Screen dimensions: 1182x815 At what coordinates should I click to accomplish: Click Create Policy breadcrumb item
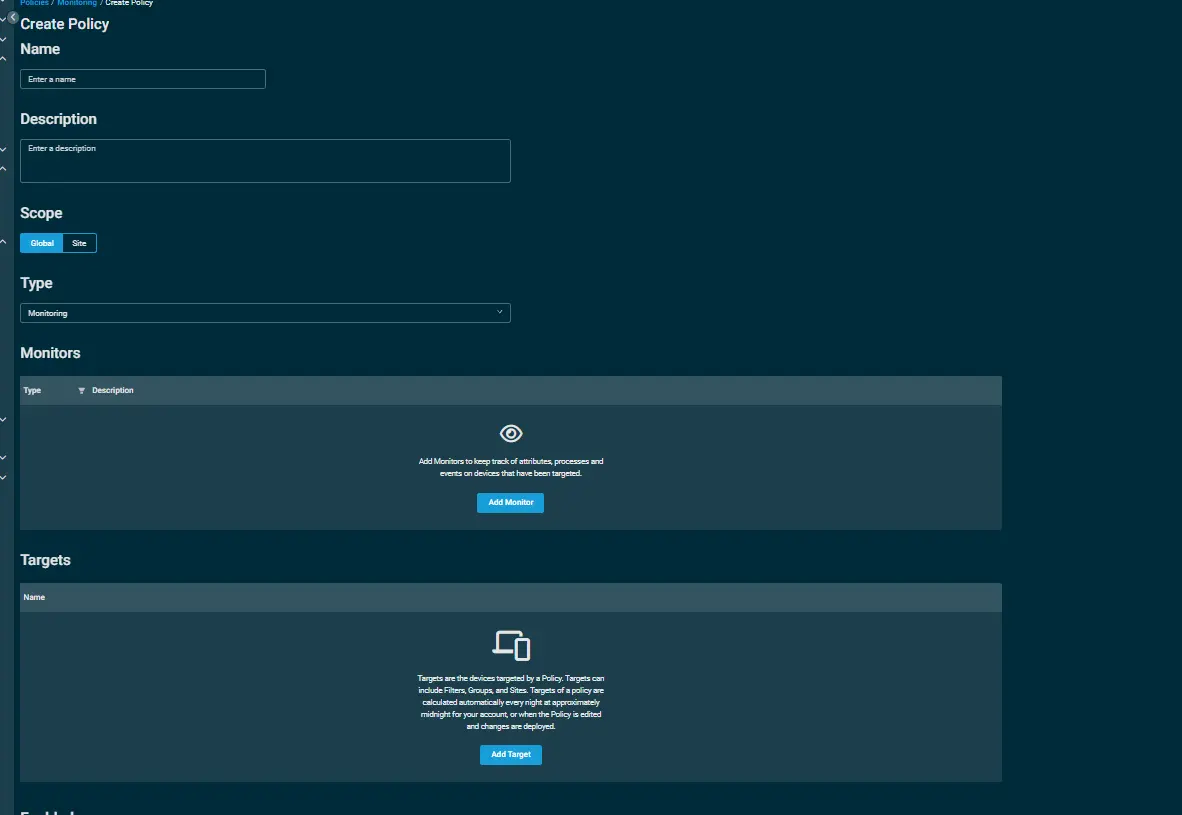129,3
